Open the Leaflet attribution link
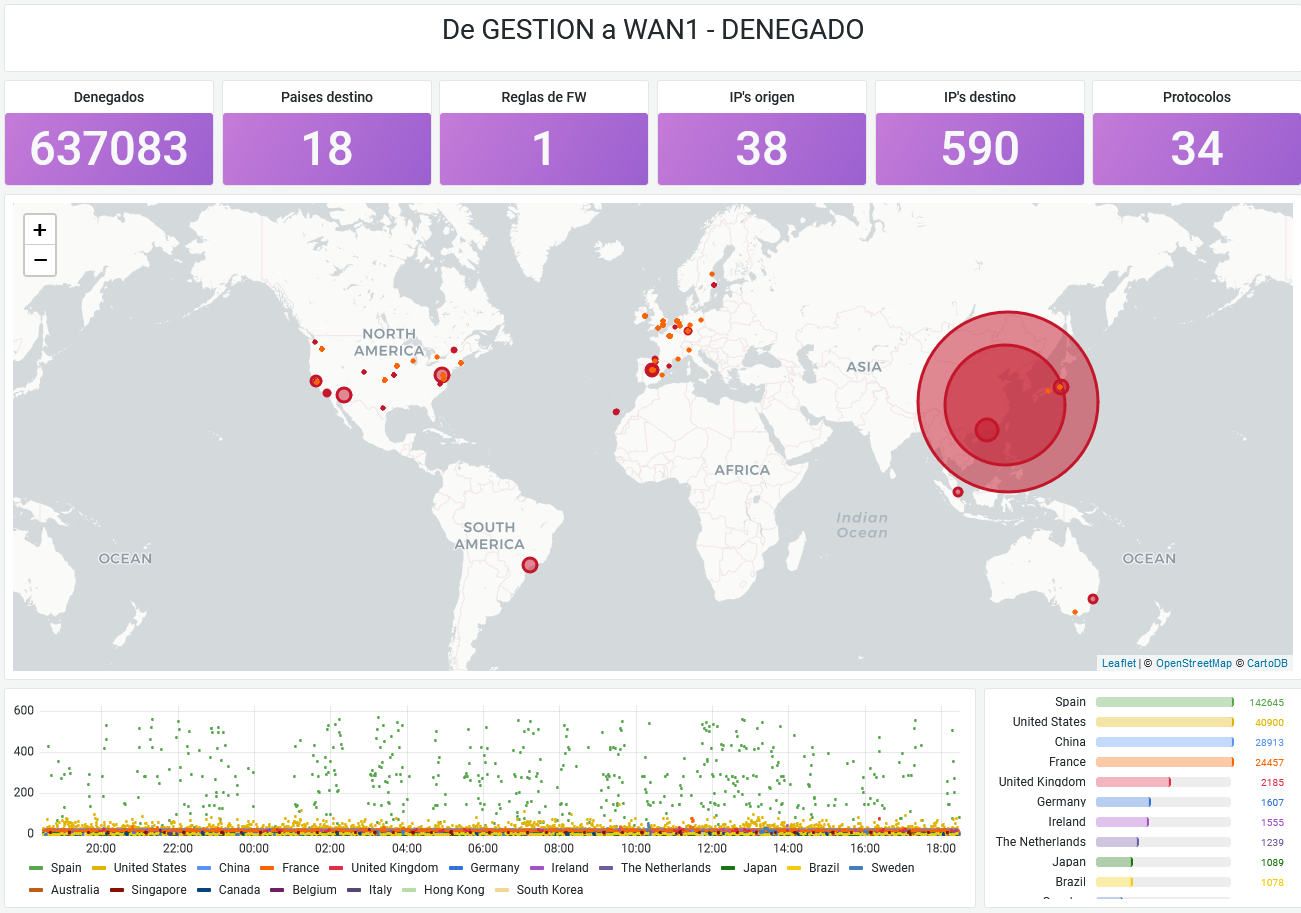Viewport: 1301px width, 913px height. [1119, 663]
